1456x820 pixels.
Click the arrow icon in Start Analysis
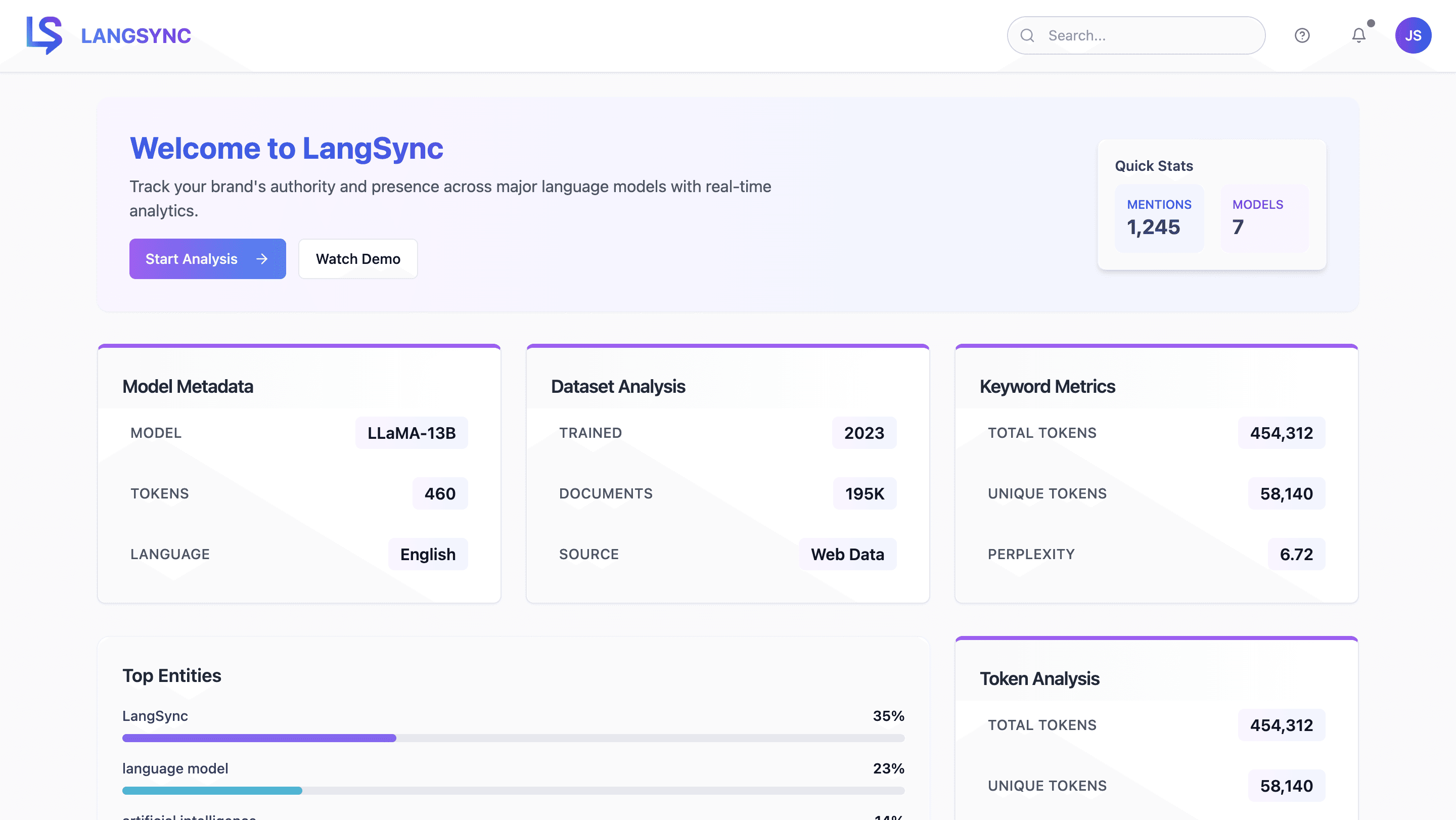pyautogui.click(x=262, y=259)
